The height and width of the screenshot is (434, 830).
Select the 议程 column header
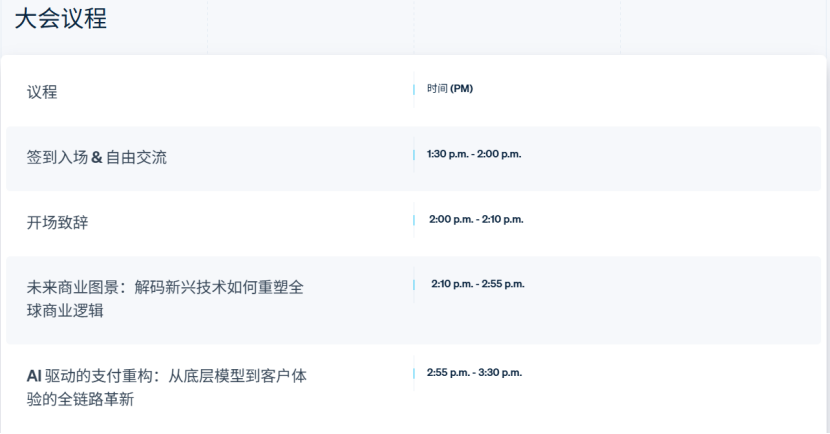[42, 92]
